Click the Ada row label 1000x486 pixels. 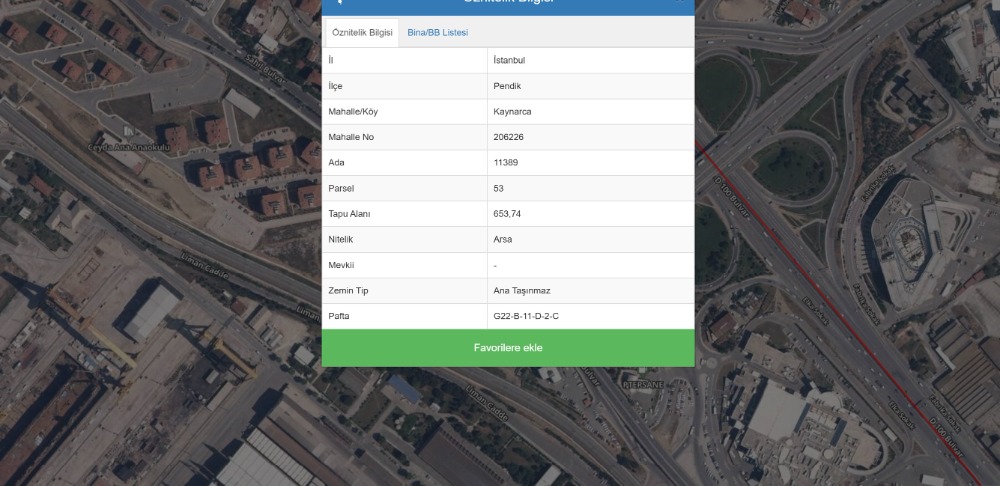click(x=336, y=163)
